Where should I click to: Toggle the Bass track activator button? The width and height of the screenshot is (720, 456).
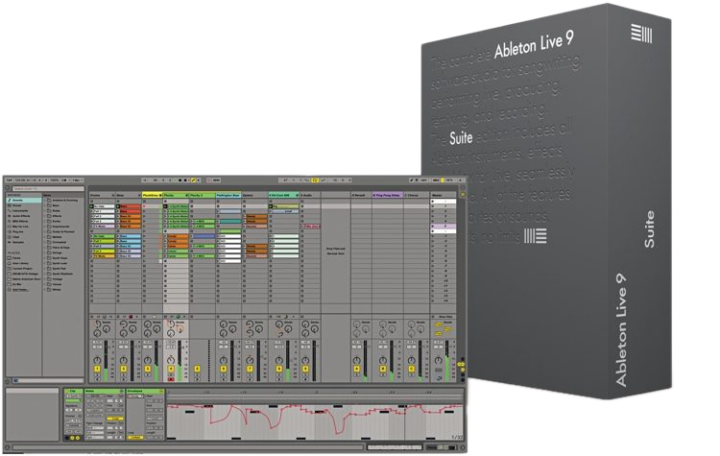click(124, 369)
